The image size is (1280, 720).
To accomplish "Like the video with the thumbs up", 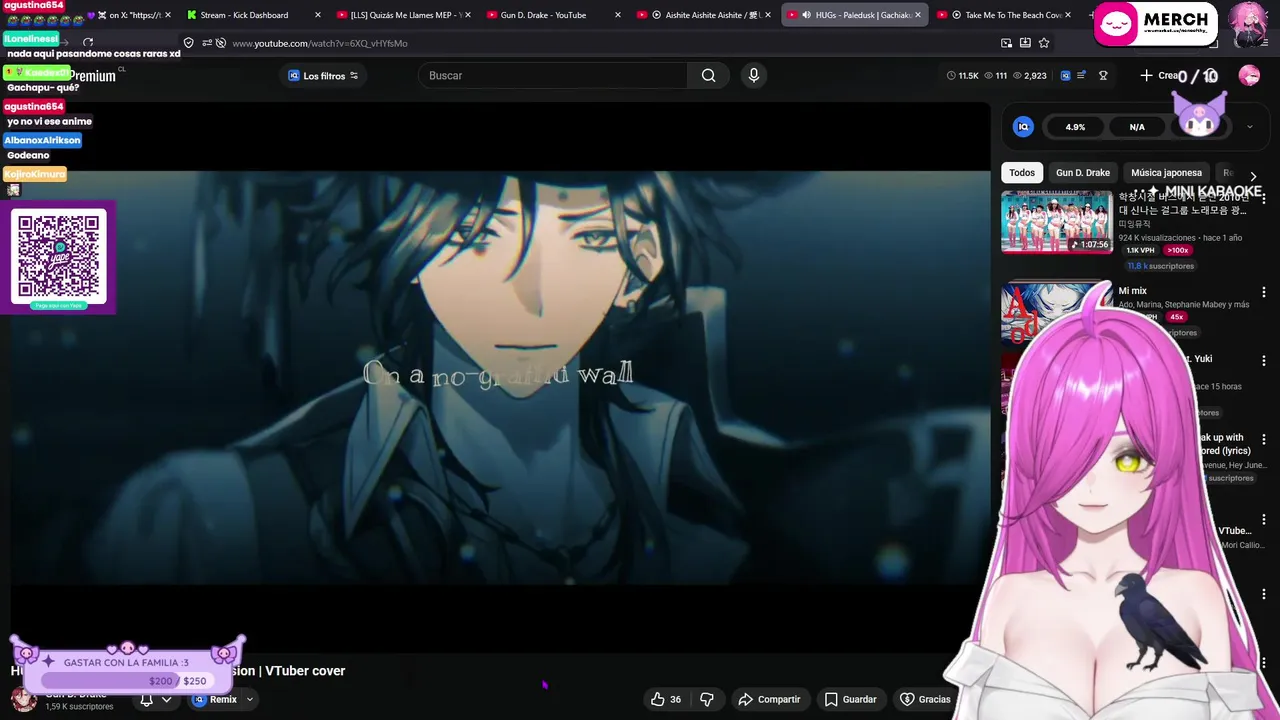I will pos(666,699).
